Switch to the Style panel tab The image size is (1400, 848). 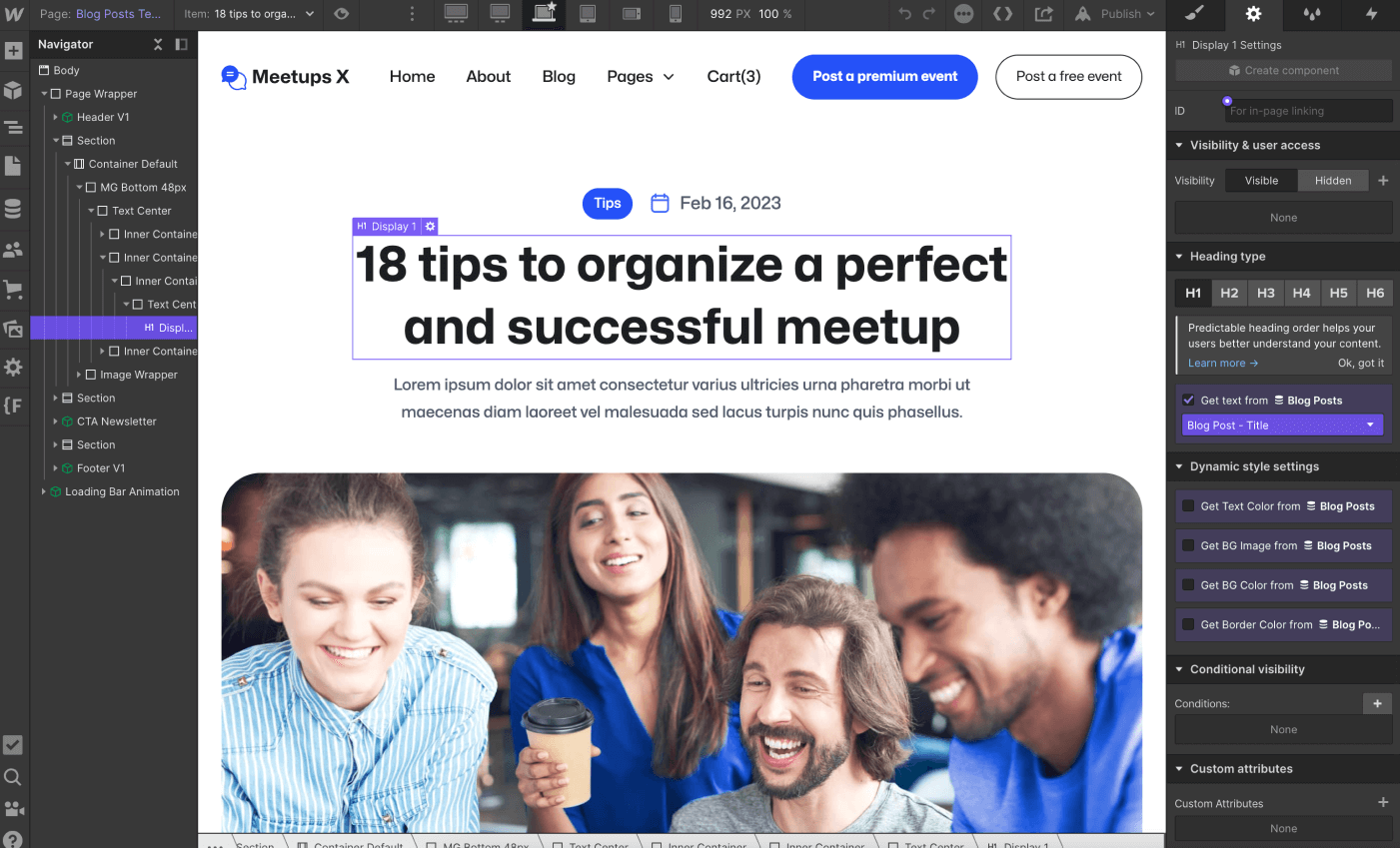1196,15
